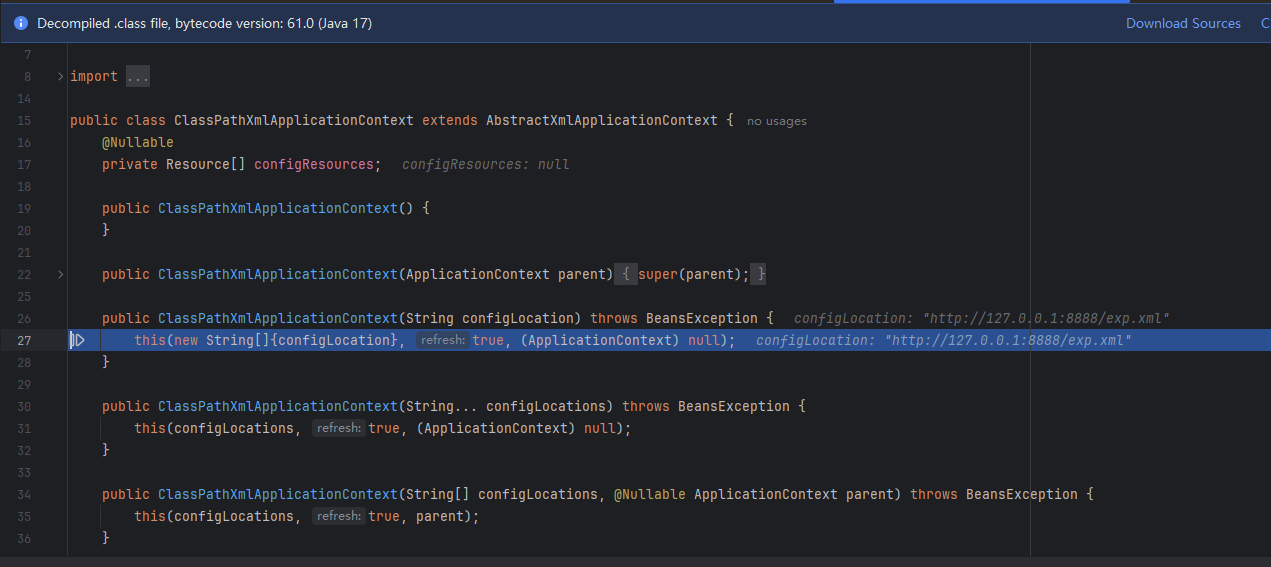Click the 'no usages' hint on the class line
The width and height of the screenshot is (1271, 567).
777,121
